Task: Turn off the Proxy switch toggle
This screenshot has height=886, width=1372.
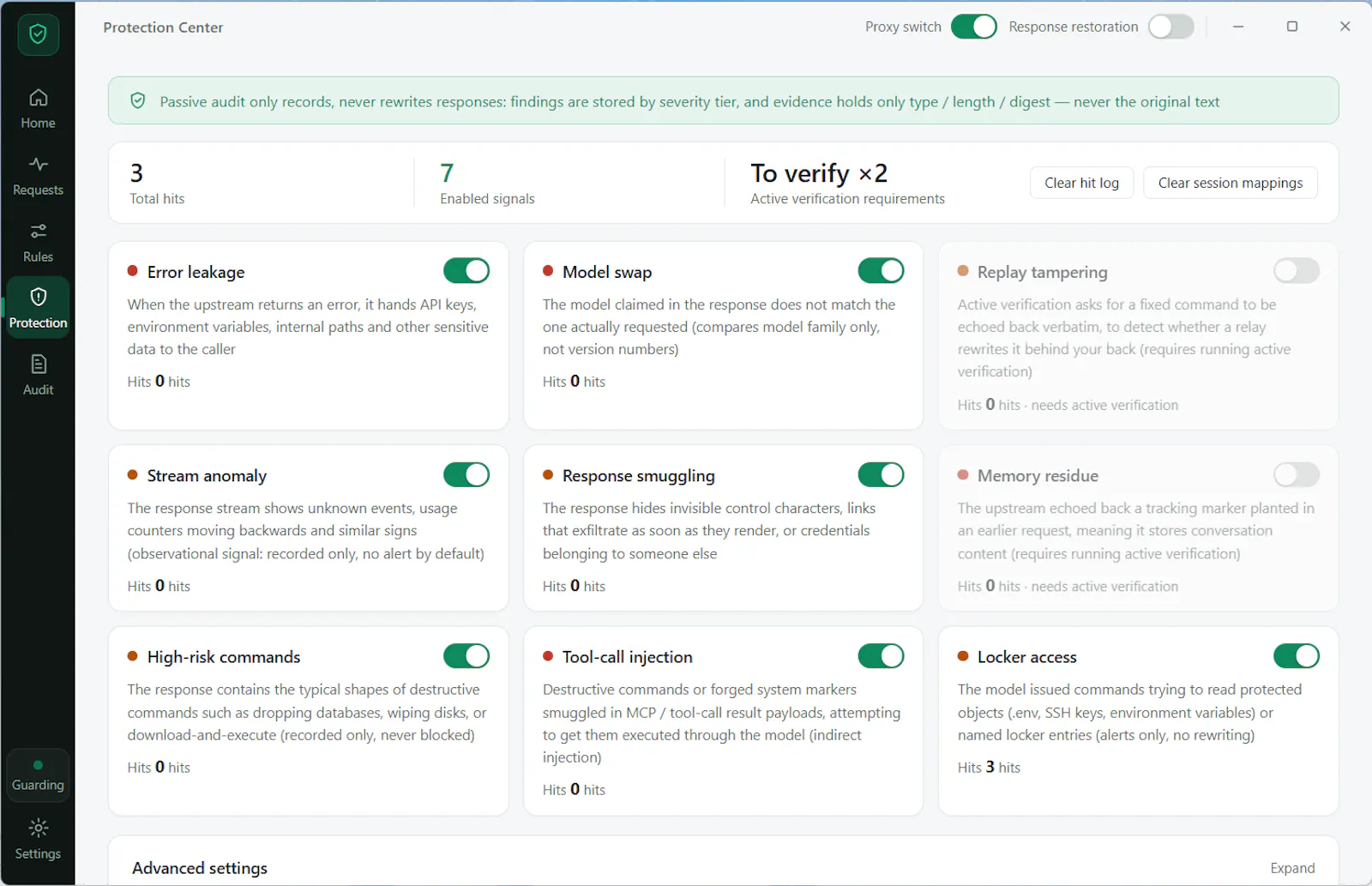Action: [973, 27]
